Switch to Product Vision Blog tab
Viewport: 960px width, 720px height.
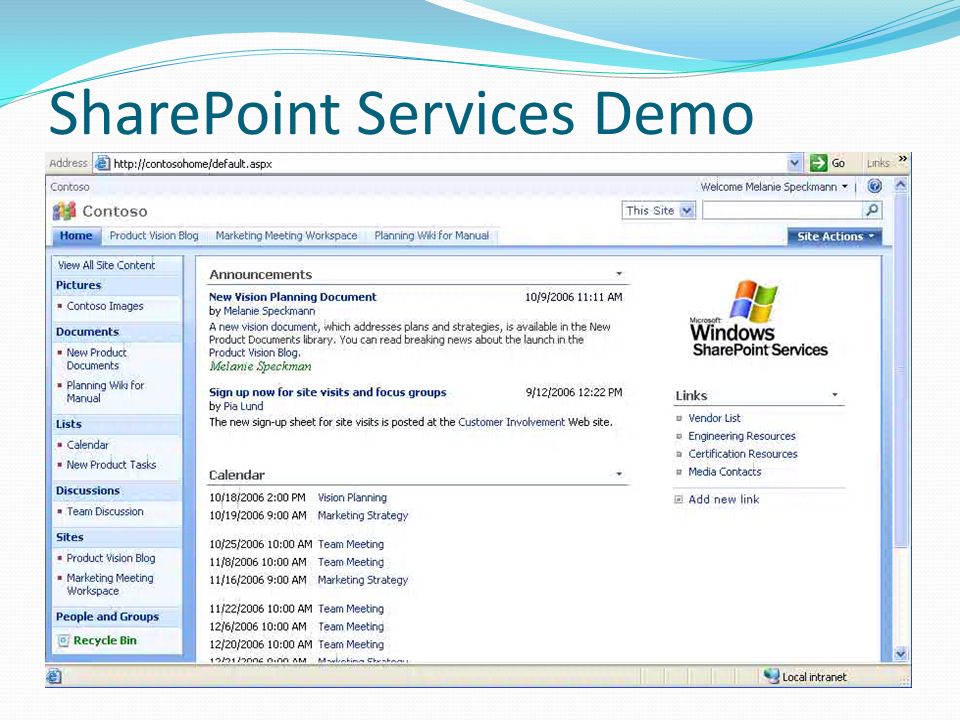click(x=154, y=236)
